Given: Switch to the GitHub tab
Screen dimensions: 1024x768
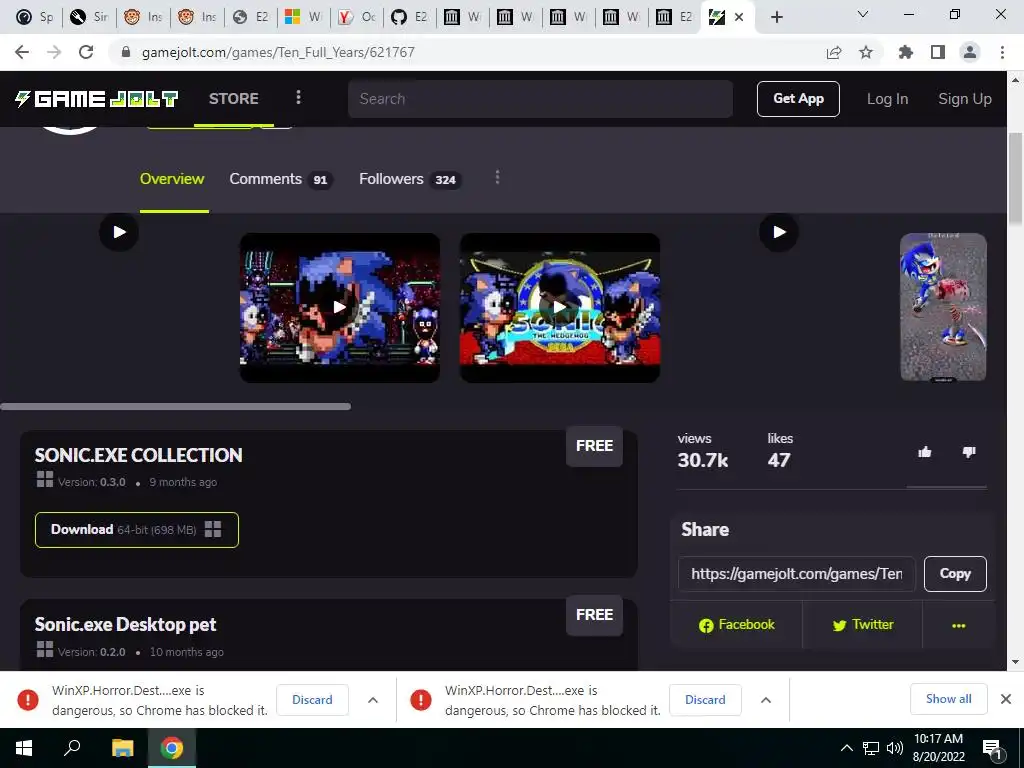Looking at the screenshot, I should (409, 17).
